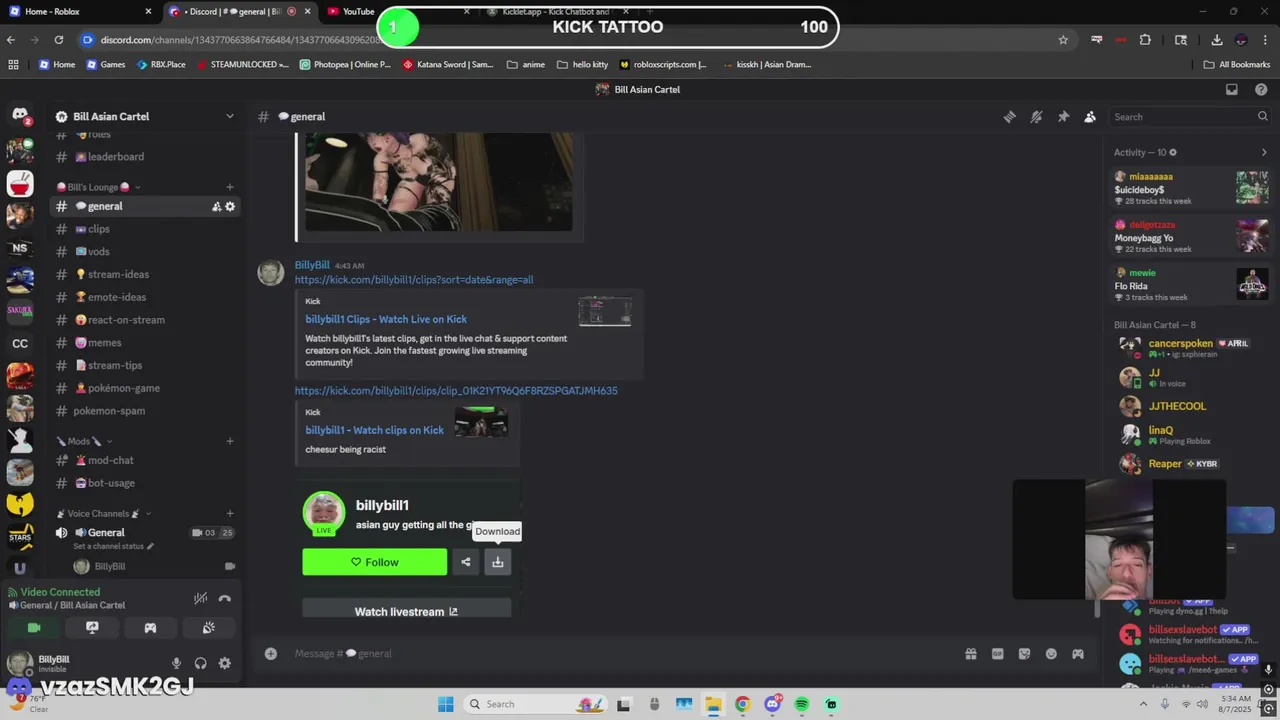Toggle the member list panel
Viewport: 1280px width, 720px height.
[1090, 117]
